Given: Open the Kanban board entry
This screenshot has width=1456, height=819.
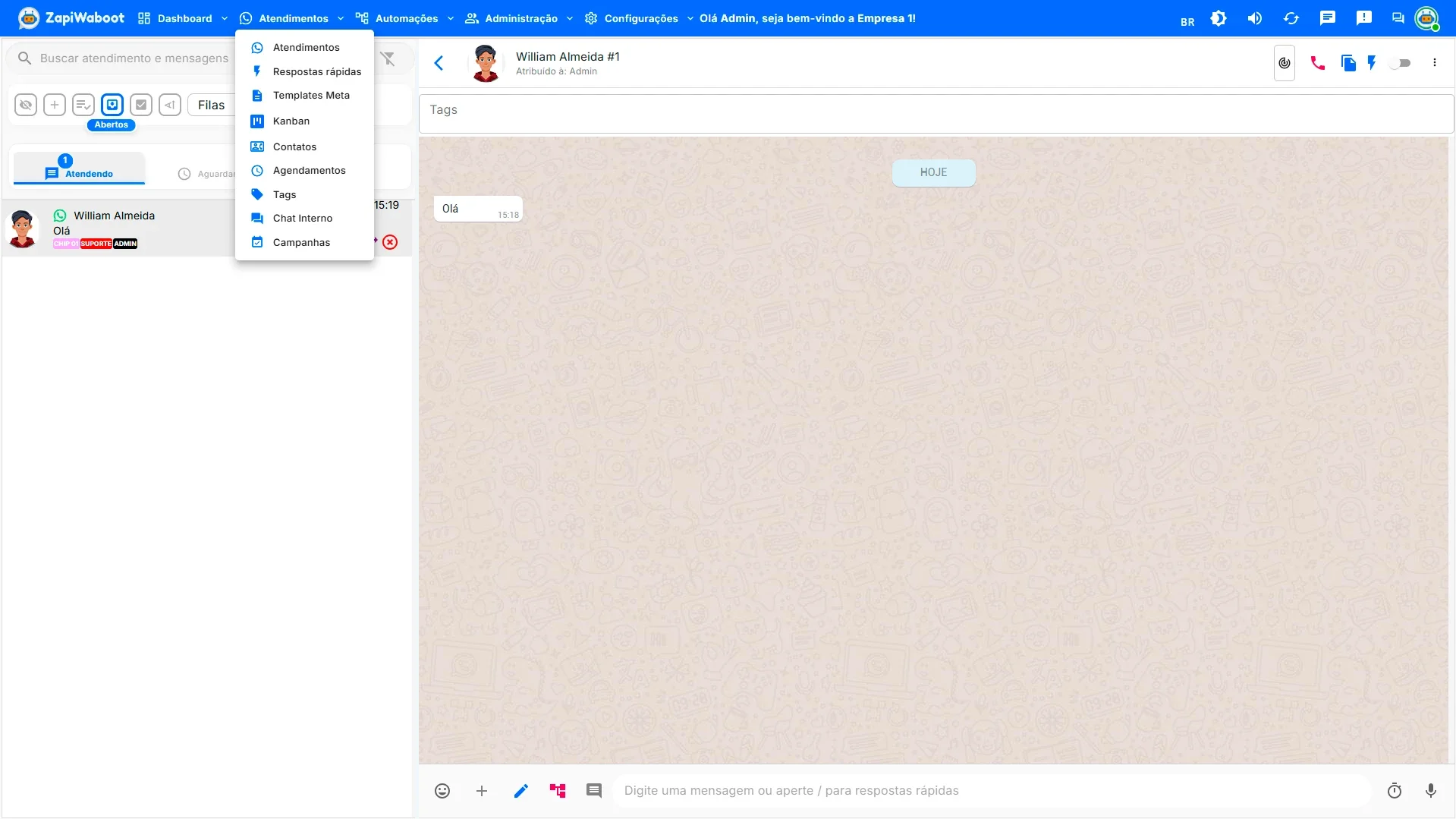Looking at the screenshot, I should click(x=304, y=121).
